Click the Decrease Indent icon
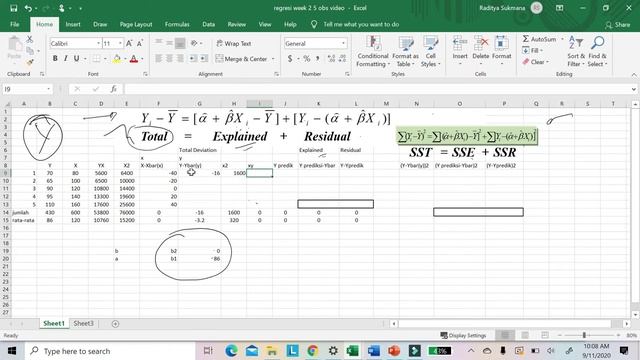 pyautogui.click(x=192, y=59)
